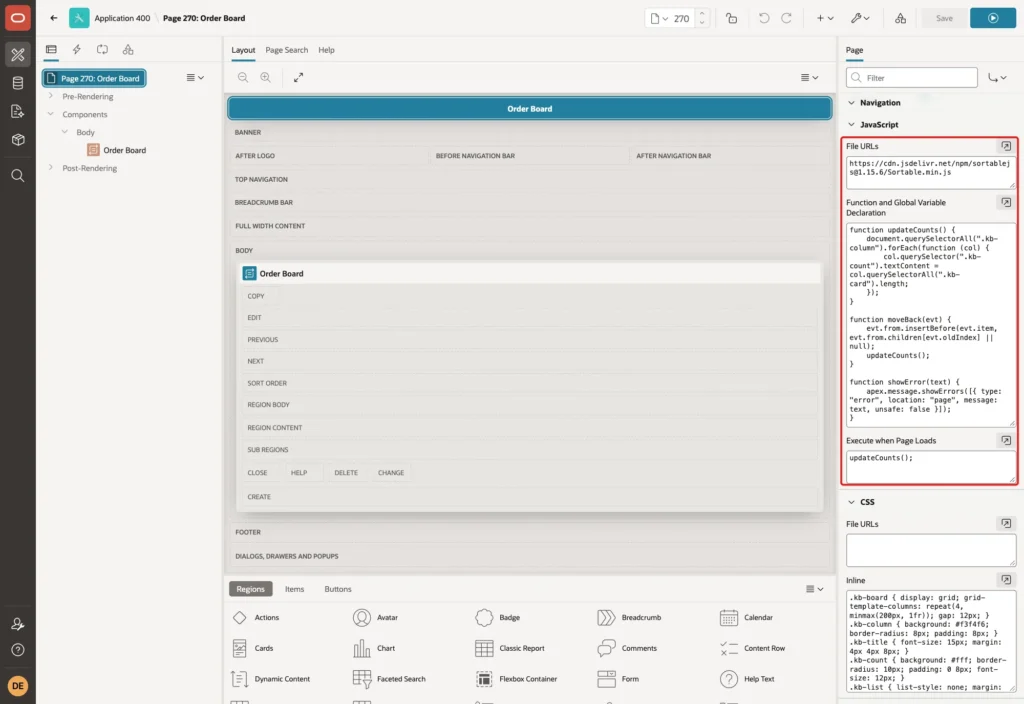Open App Builder from sidebar icon

(x=18, y=55)
